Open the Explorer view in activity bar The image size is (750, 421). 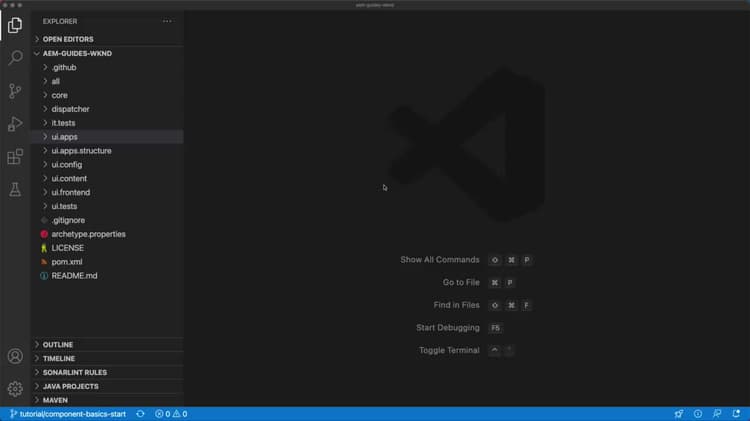(x=15, y=25)
